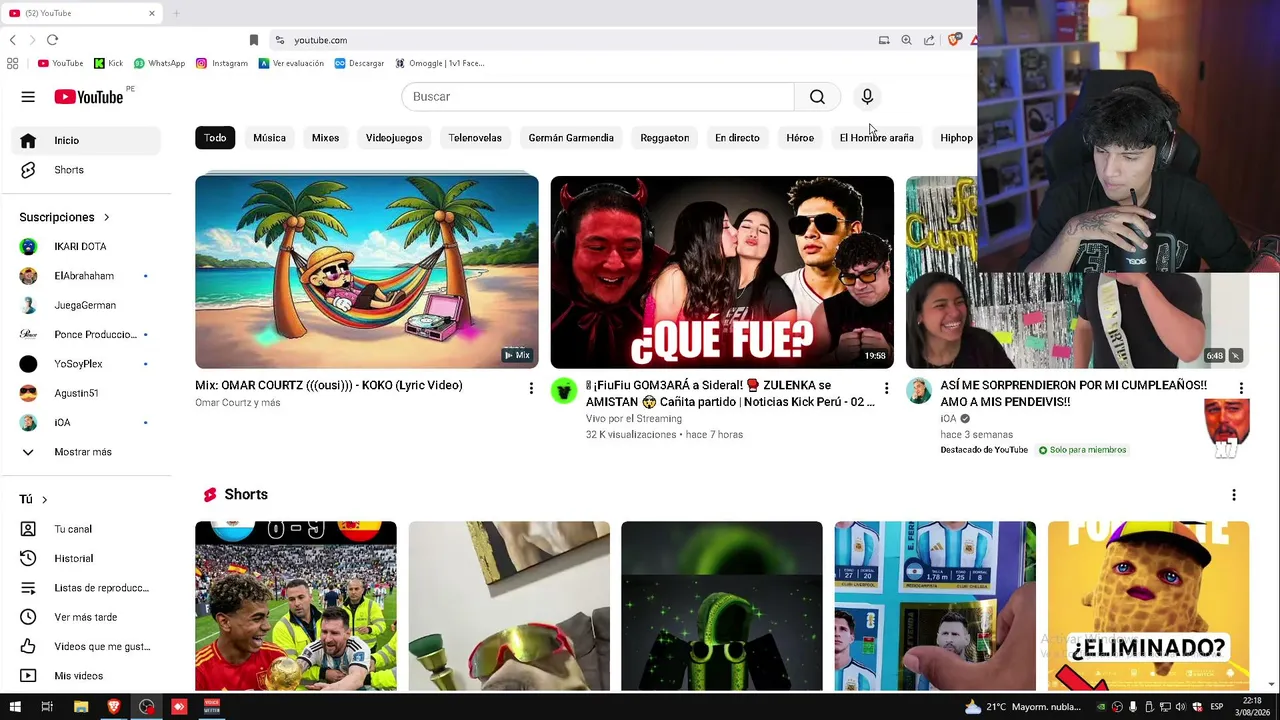Click the Buscar search field
Viewport: 1280px width, 720px height.
[x=598, y=97]
